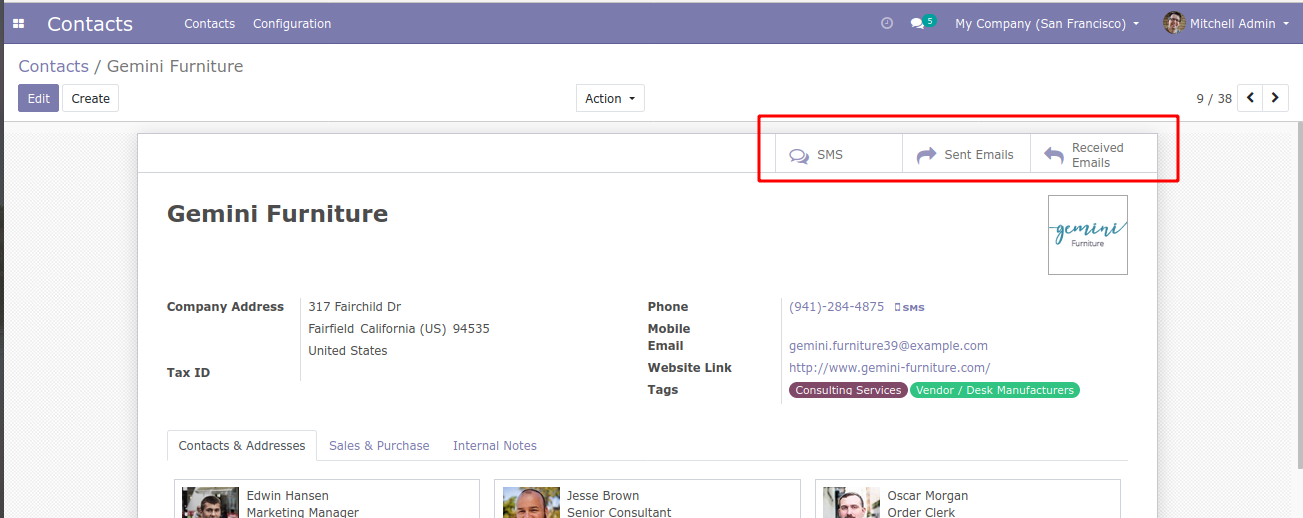Switch to Internal Notes tab

tap(495, 446)
